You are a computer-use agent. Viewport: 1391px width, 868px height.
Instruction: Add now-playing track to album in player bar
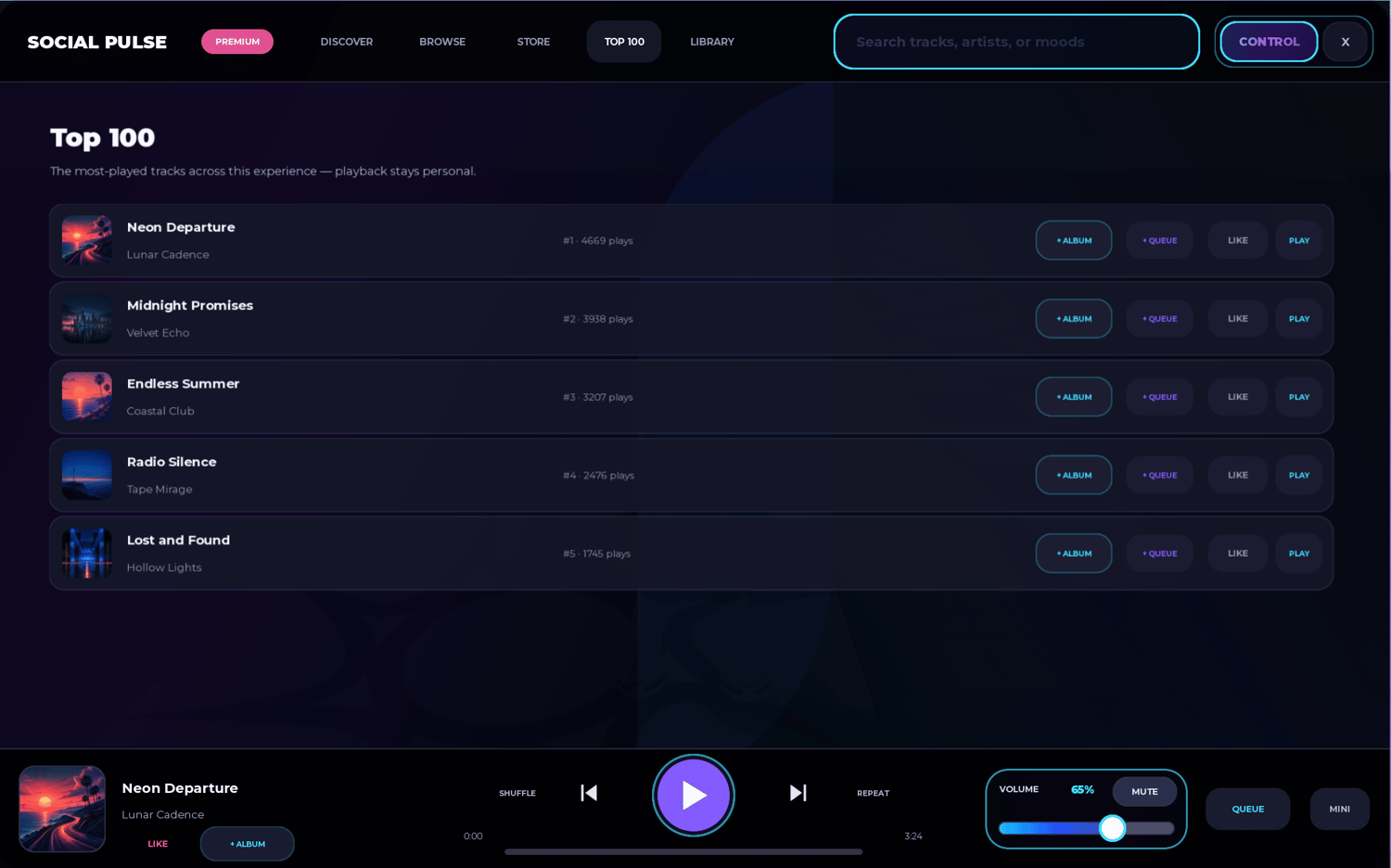pos(248,844)
